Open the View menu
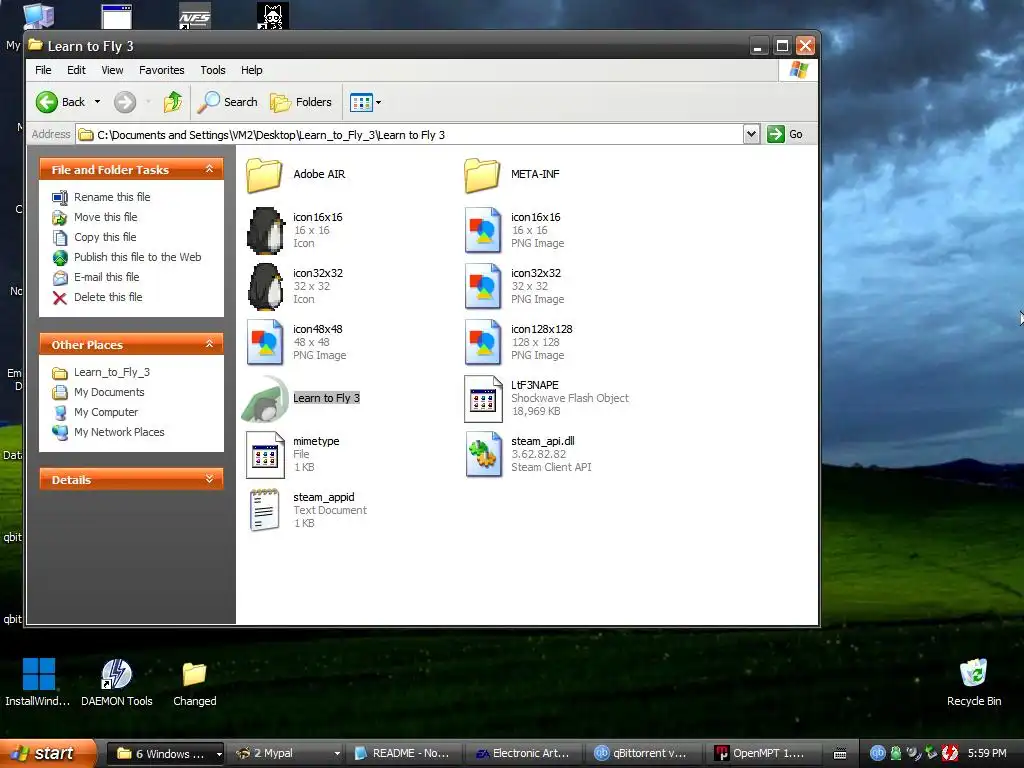The height and width of the screenshot is (768, 1024). pyautogui.click(x=112, y=70)
